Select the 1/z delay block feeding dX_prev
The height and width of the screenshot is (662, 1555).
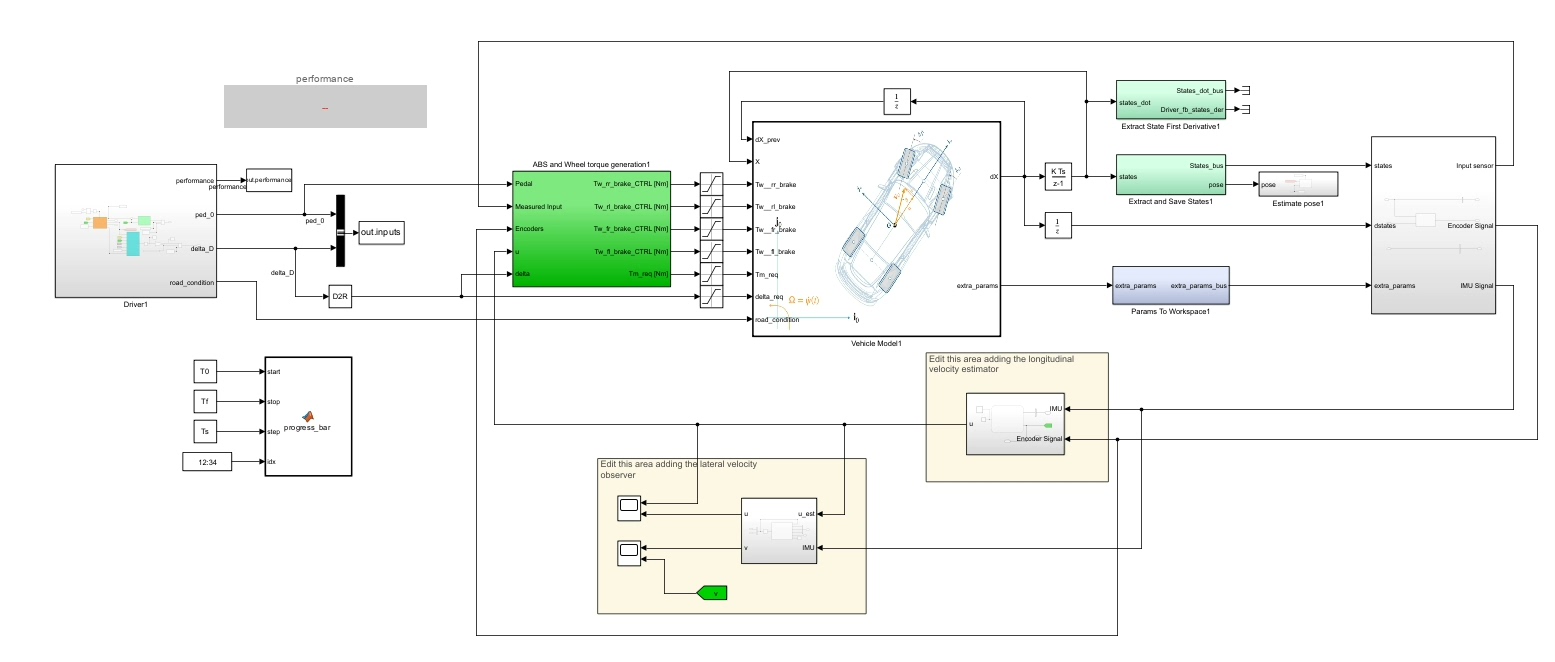897,100
